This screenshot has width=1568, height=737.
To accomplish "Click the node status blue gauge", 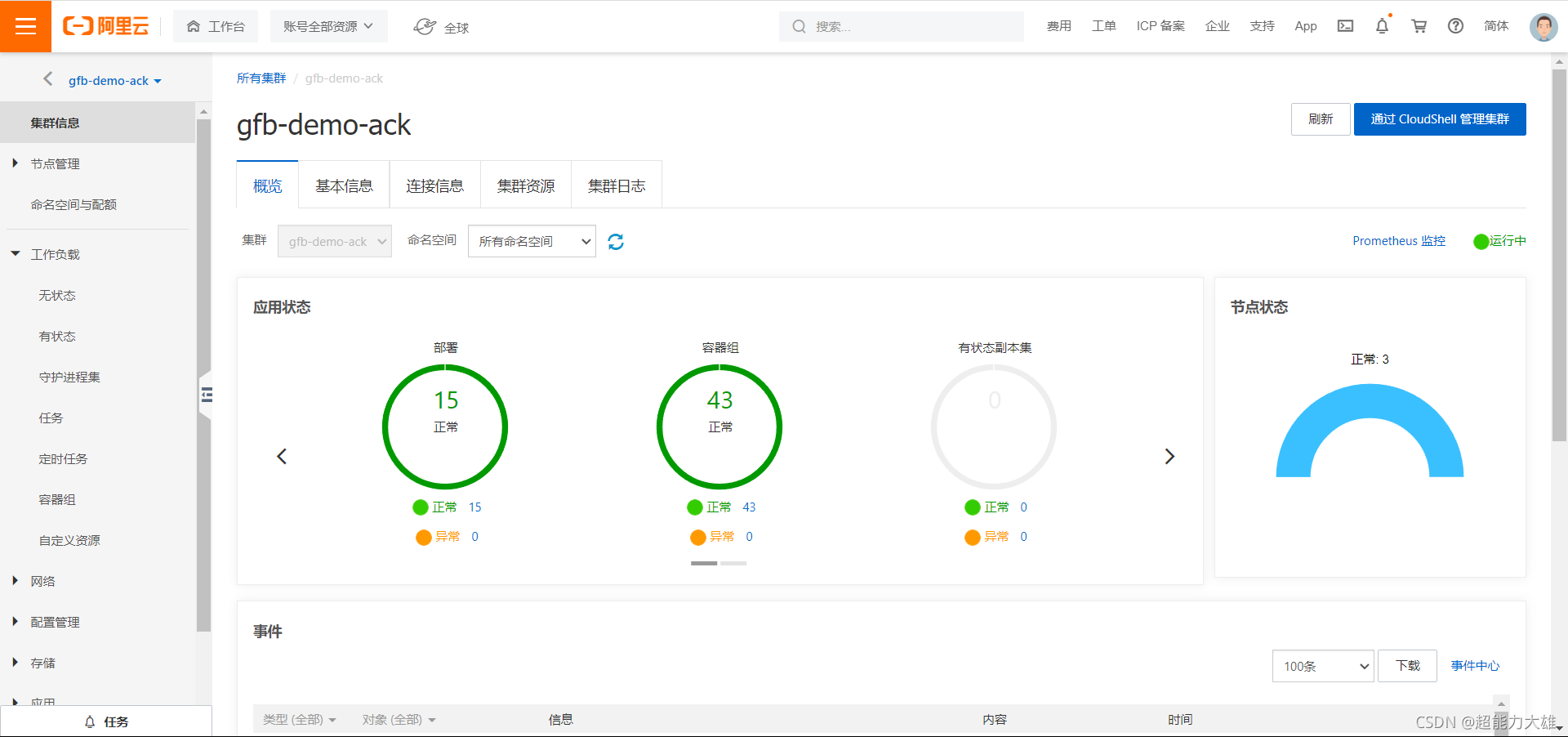I will [1370, 431].
